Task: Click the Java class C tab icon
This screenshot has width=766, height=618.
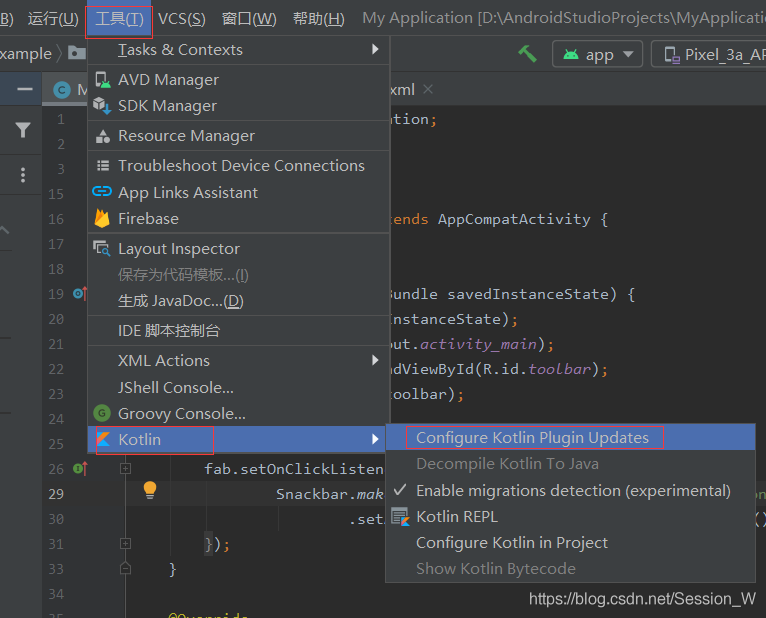Action: pos(62,90)
